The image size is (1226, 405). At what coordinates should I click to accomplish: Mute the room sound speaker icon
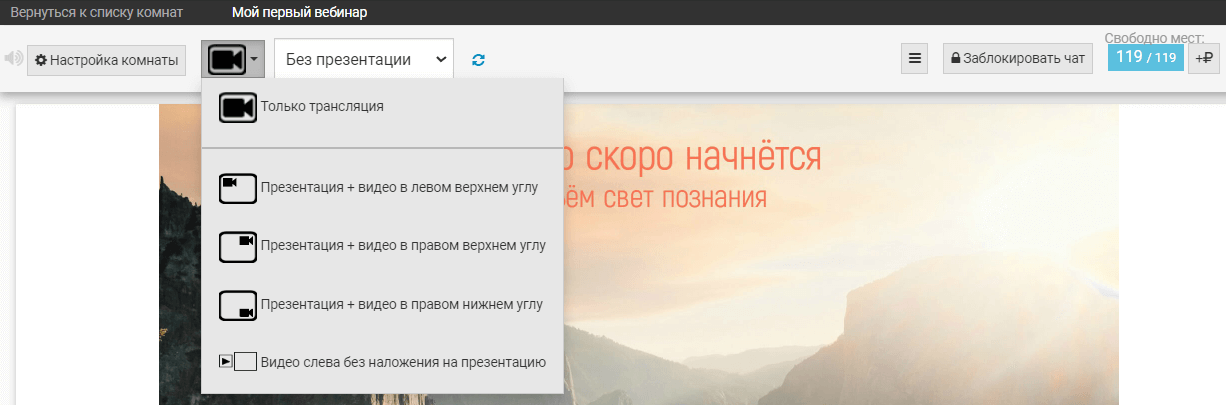[x=13, y=59]
